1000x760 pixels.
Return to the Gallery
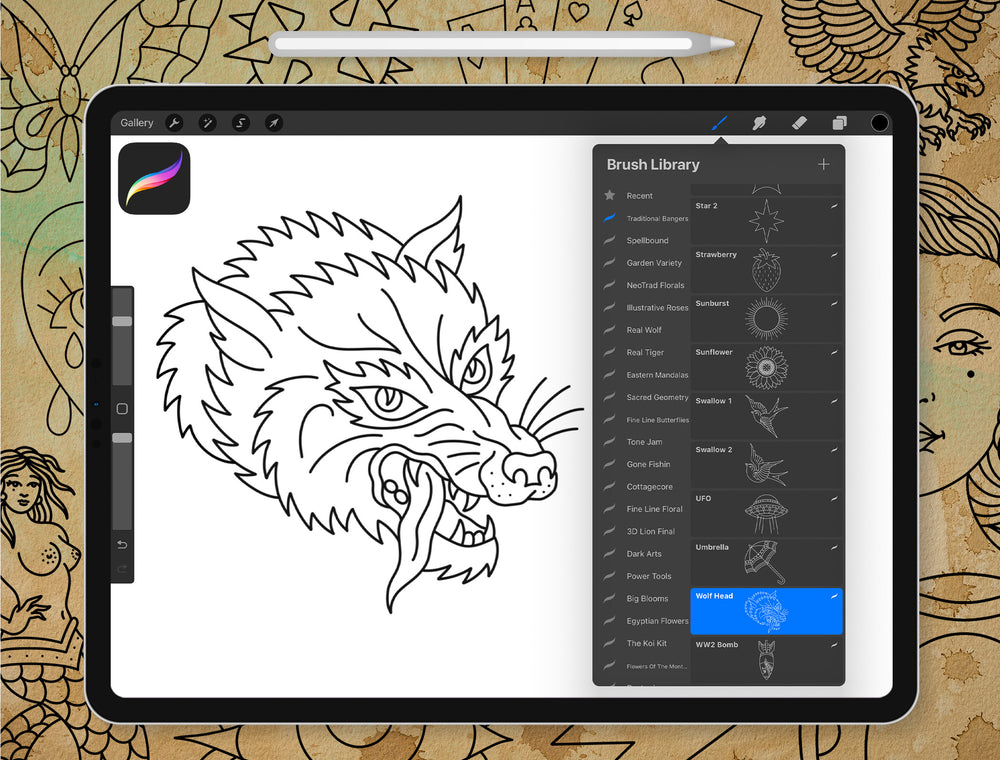tap(137, 123)
